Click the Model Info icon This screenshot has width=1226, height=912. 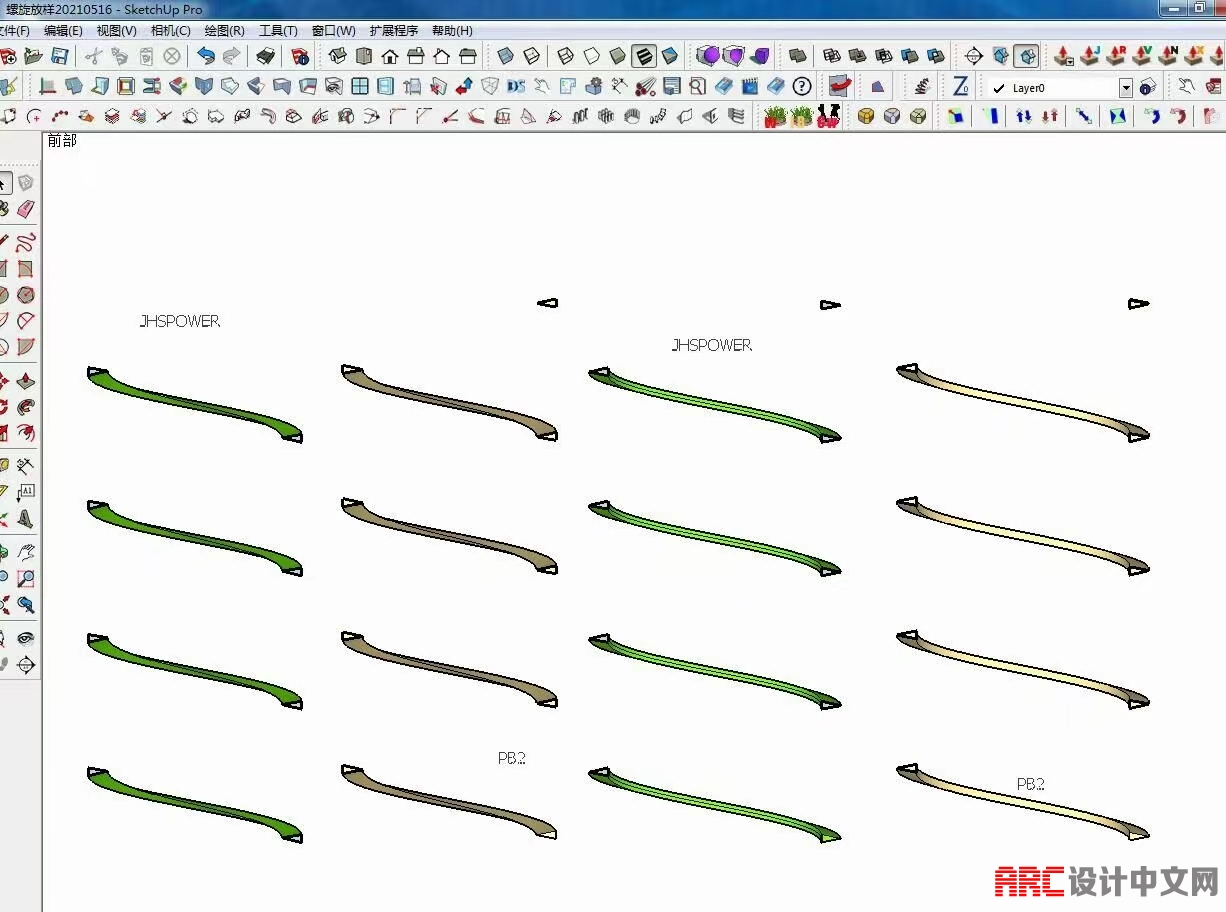click(300, 56)
